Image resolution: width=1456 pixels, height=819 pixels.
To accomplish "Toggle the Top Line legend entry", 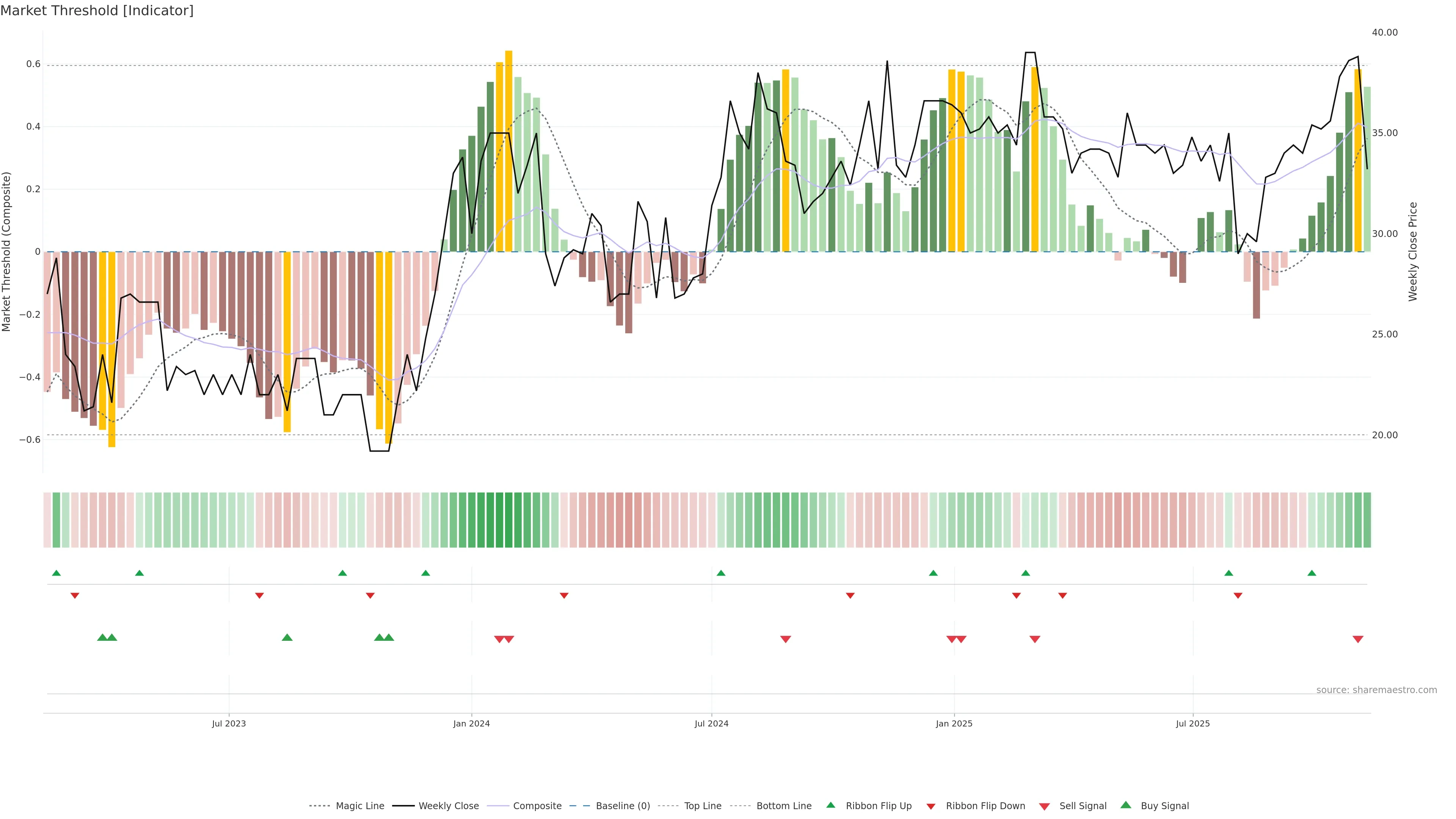I will click(x=703, y=806).
